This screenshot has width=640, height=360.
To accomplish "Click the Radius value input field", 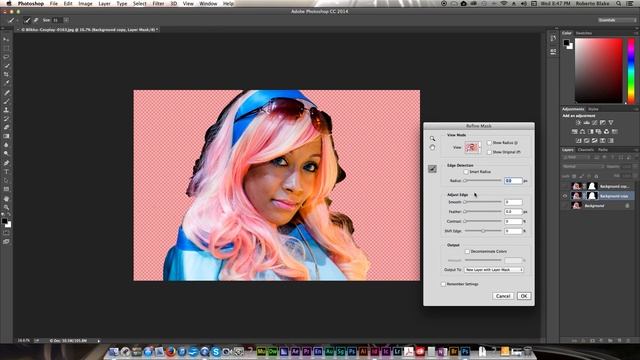I will coord(513,181).
